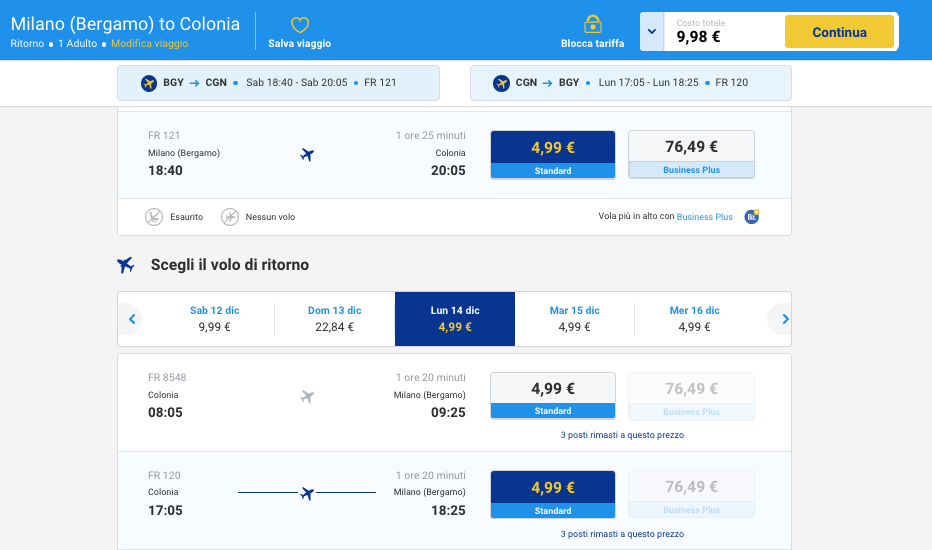Select Sab 12 dic date tab

coord(214,318)
